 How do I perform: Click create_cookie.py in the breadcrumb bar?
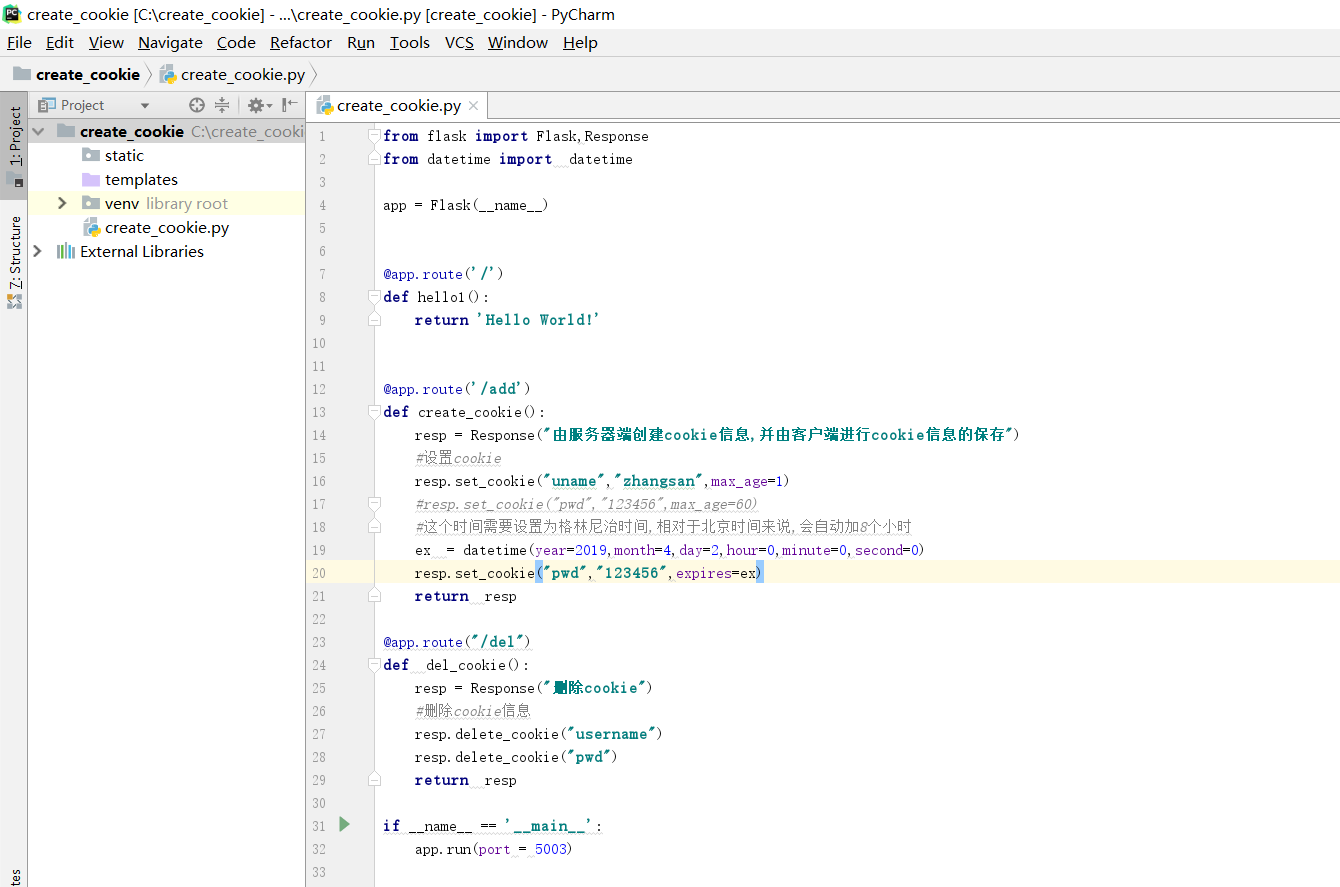(242, 74)
